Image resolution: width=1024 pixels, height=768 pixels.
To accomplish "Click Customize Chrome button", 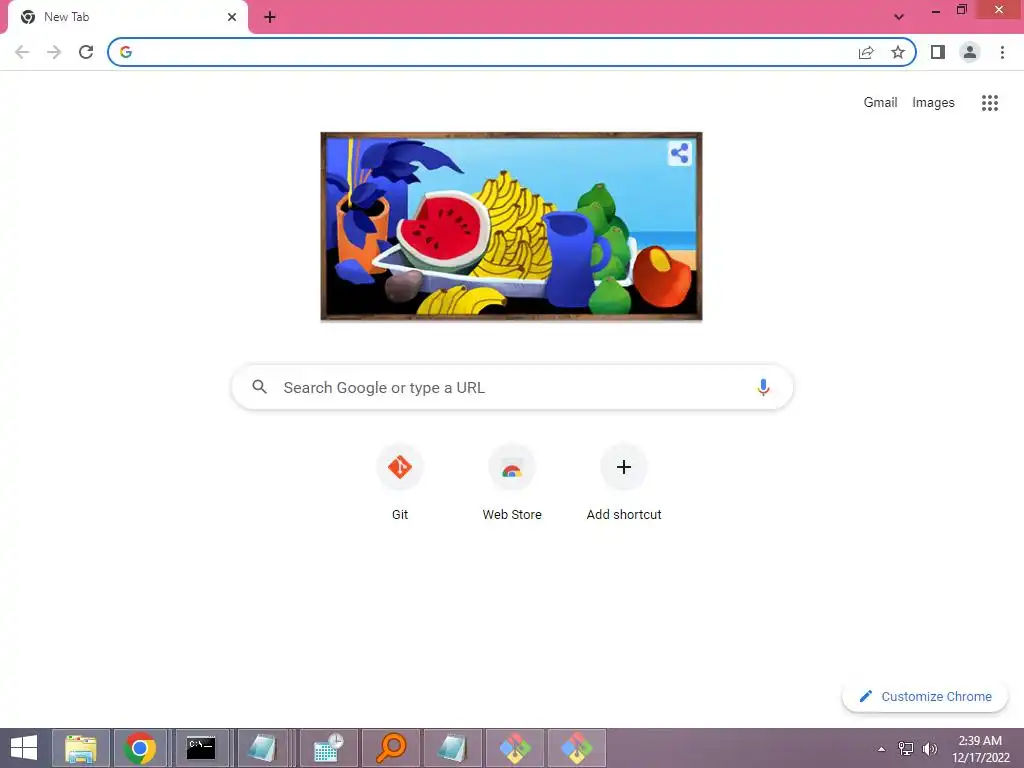I will [925, 697].
